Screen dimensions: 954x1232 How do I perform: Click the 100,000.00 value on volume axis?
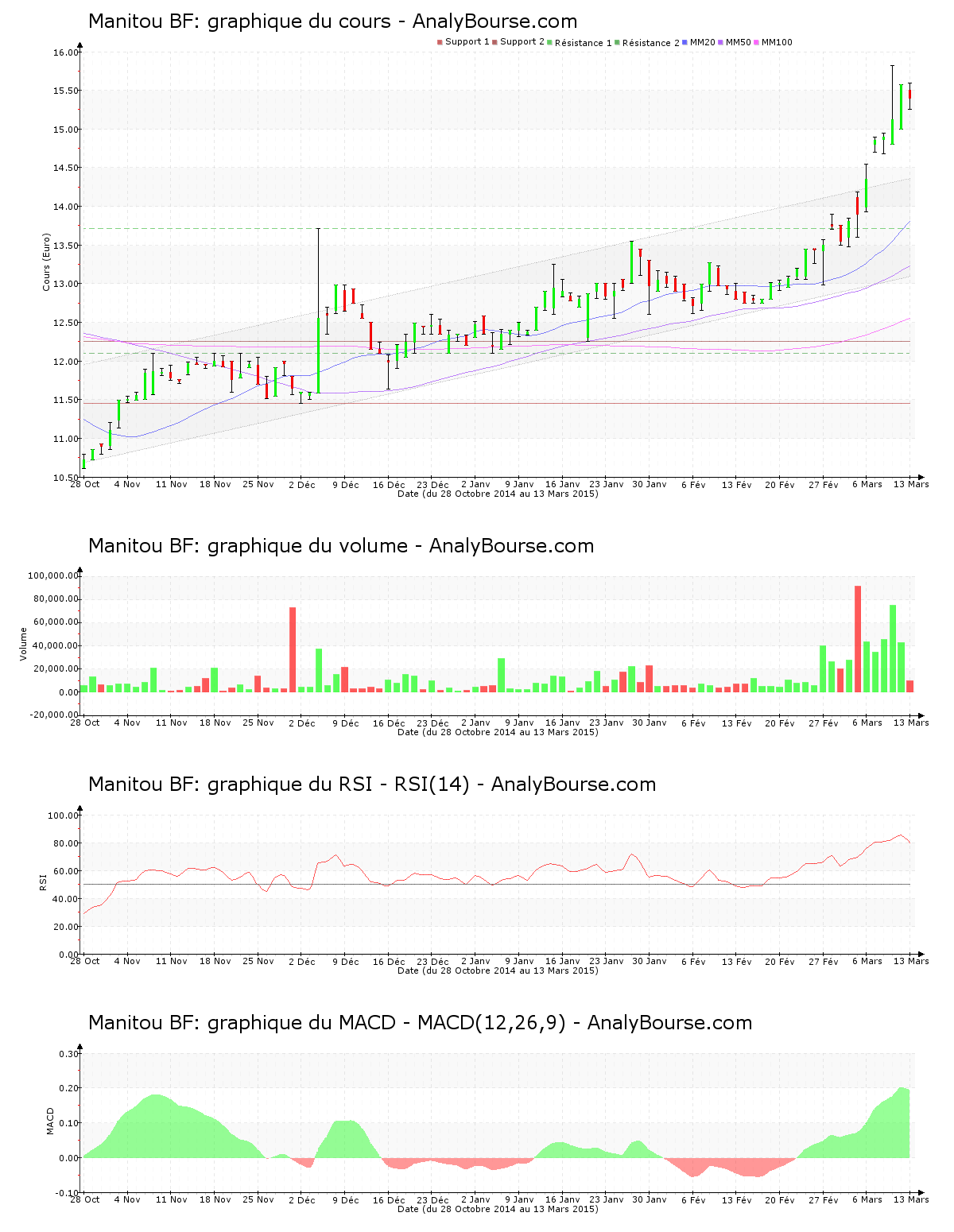(x=52, y=575)
